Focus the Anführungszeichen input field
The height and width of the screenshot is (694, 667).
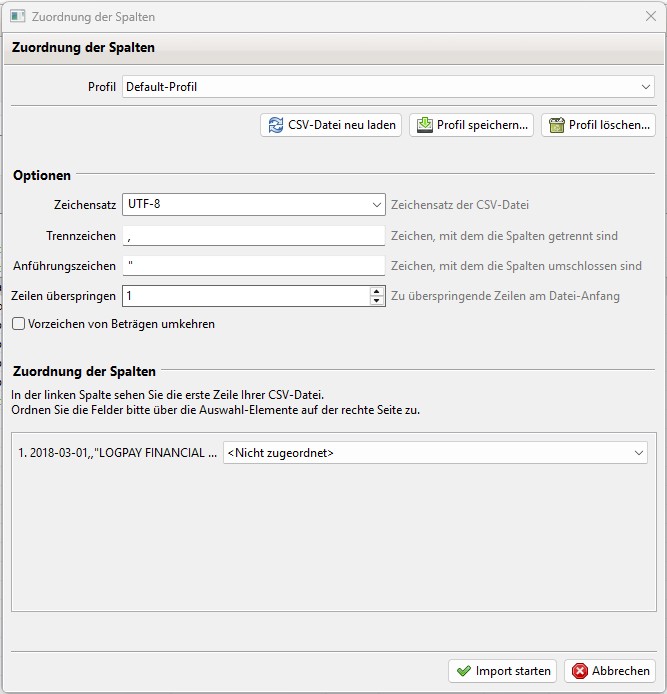pos(254,266)
